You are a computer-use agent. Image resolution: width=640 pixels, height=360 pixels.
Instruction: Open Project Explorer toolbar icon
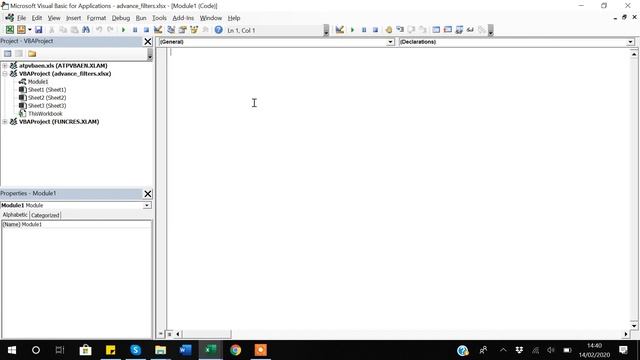(171, 30)
